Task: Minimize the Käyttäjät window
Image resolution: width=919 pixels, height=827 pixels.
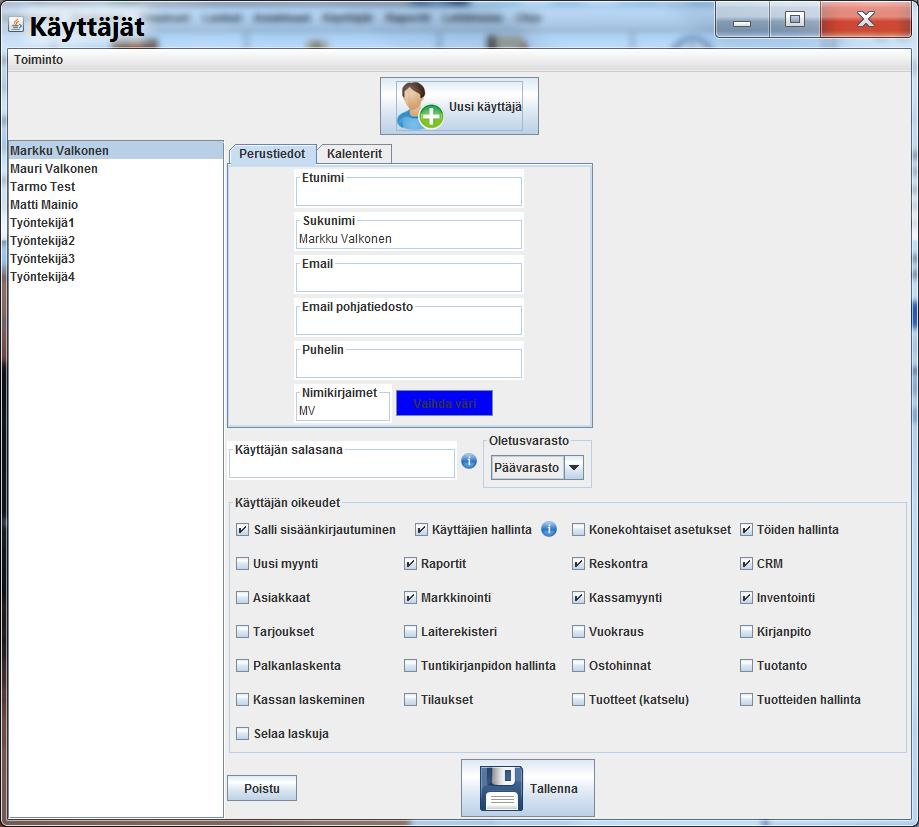Action: tap(742, 19)
